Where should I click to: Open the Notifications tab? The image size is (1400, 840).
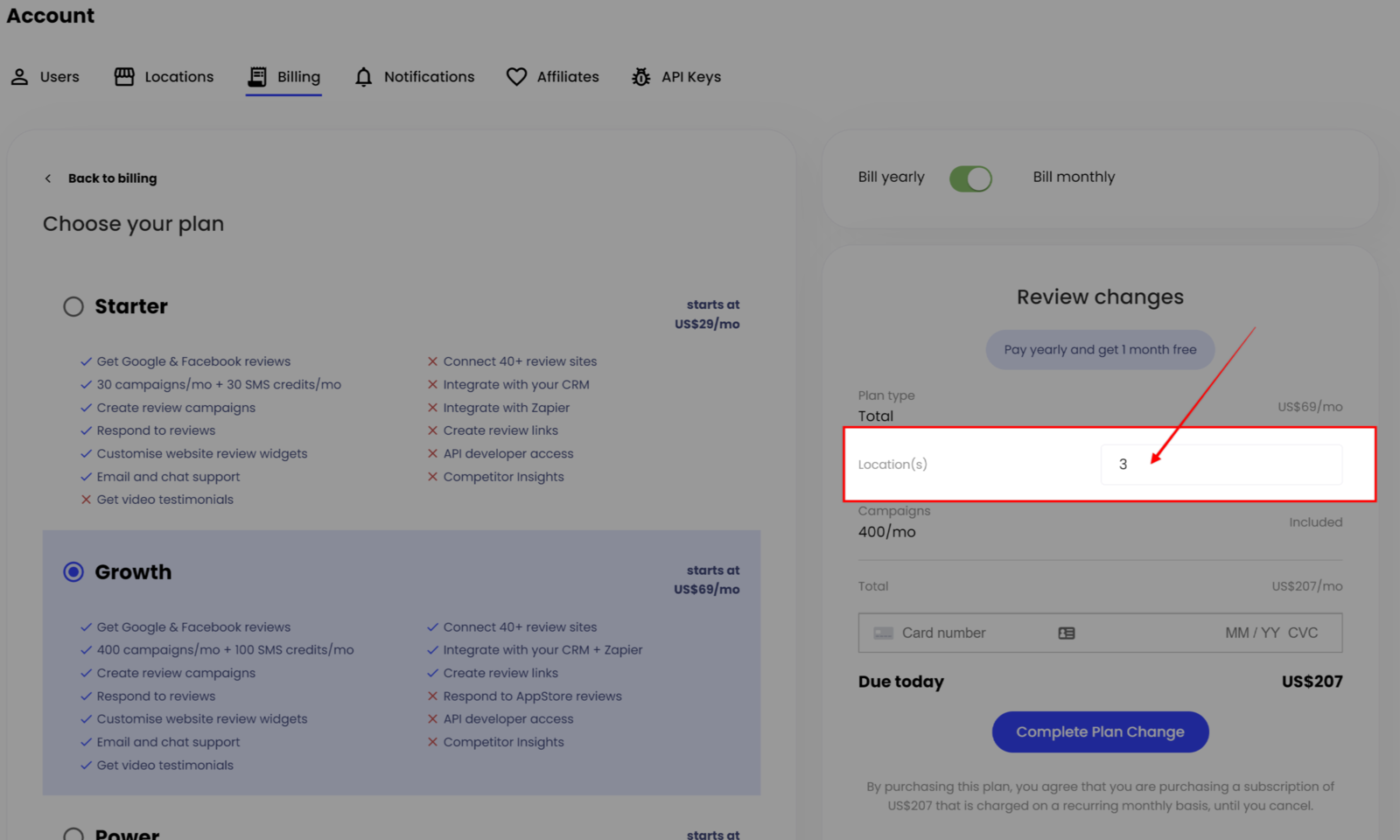pos(429,77)
